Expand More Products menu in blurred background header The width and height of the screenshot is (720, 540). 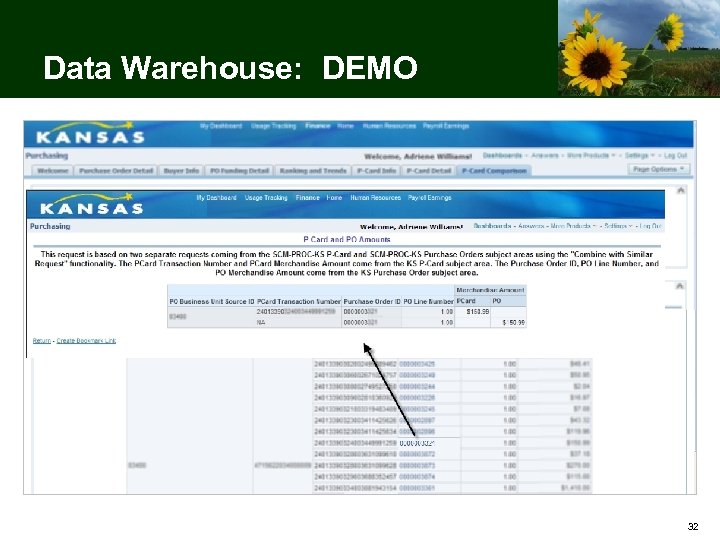pyautogui.click(x=591, y=156)
